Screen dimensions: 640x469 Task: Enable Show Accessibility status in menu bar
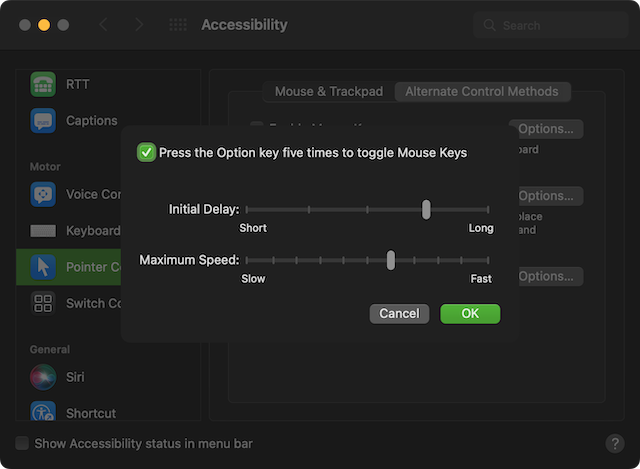pos(22,443)
